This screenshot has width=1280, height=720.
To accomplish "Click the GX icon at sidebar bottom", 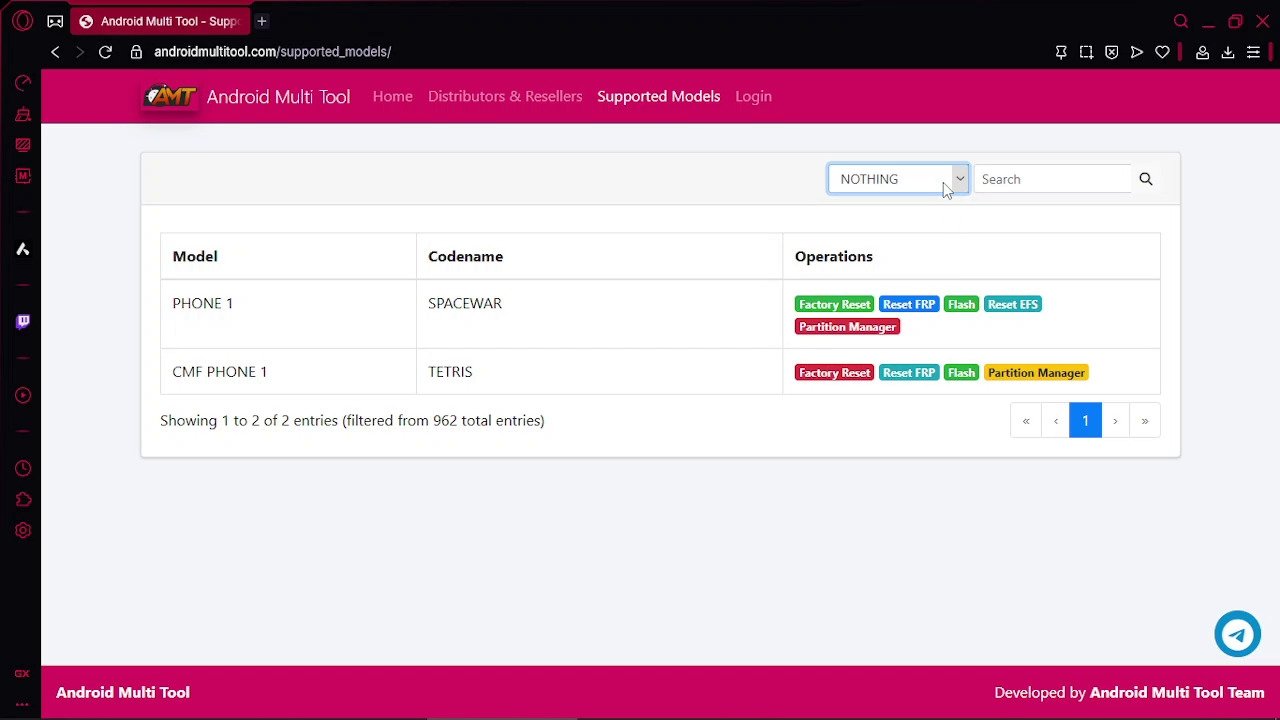I will tap(22, 674).
